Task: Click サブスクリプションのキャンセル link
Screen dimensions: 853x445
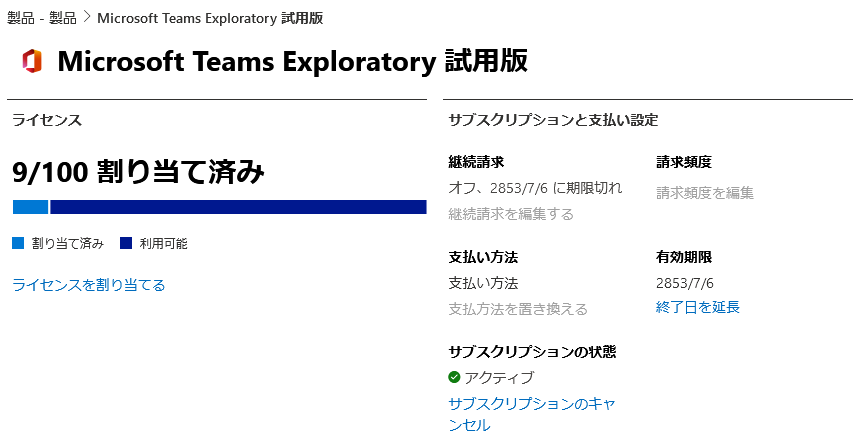Action: click(x=531, y=414)
